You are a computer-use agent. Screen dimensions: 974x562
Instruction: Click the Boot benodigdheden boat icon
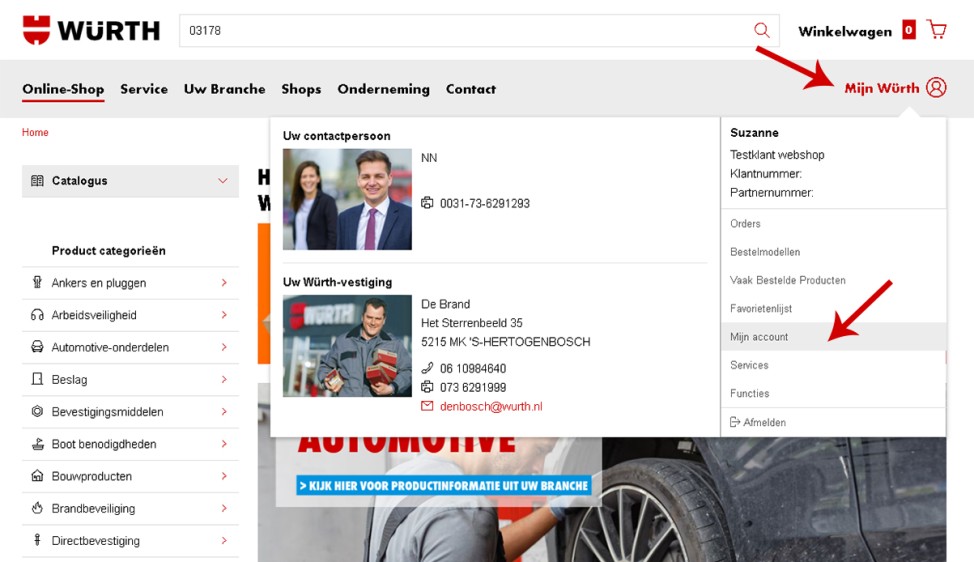[37, 443]
